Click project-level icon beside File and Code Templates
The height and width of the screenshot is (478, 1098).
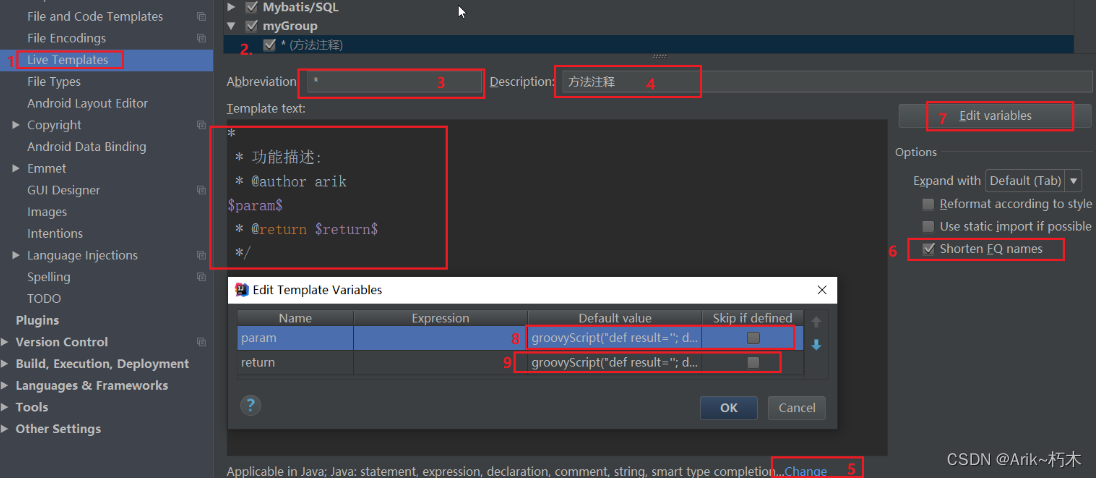[x=202, y=16]
